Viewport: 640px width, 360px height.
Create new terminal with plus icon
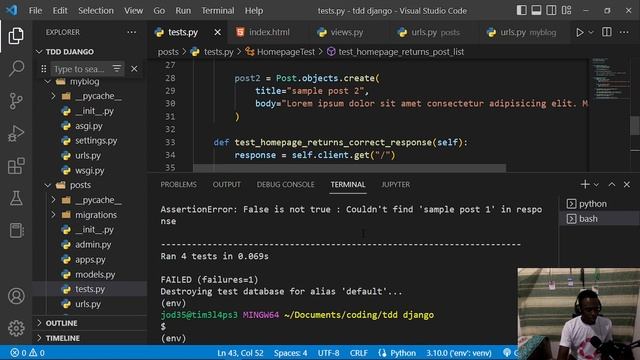[584, 184]
